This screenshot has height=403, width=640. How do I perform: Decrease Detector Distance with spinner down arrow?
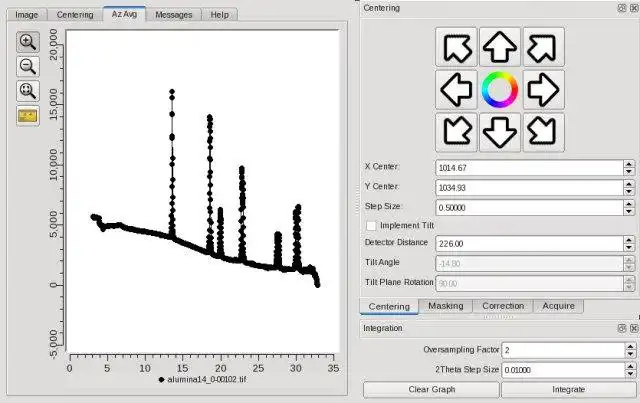(629, 247)
